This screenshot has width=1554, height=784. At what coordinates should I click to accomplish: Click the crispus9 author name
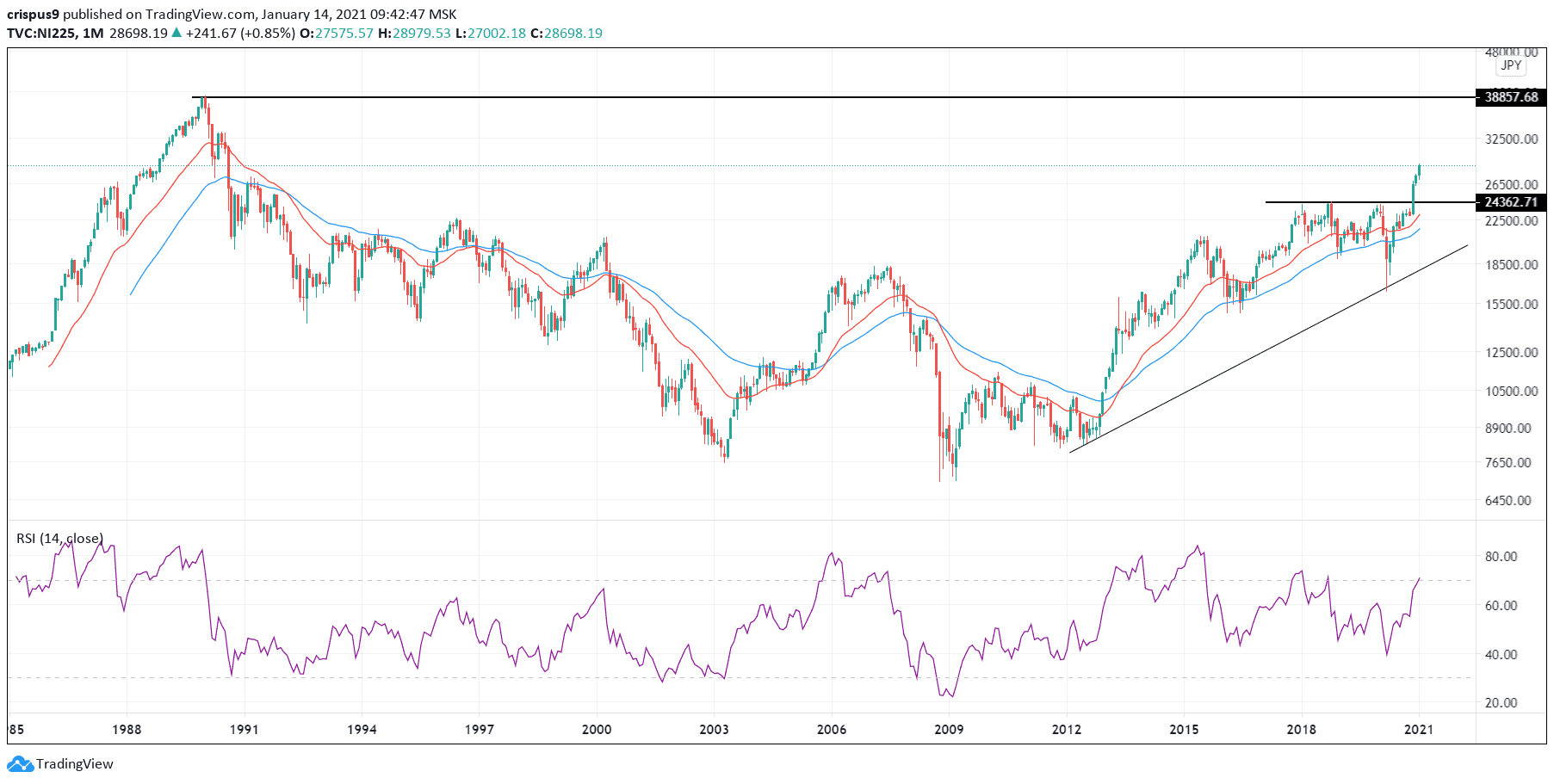[x=33, y=15]
